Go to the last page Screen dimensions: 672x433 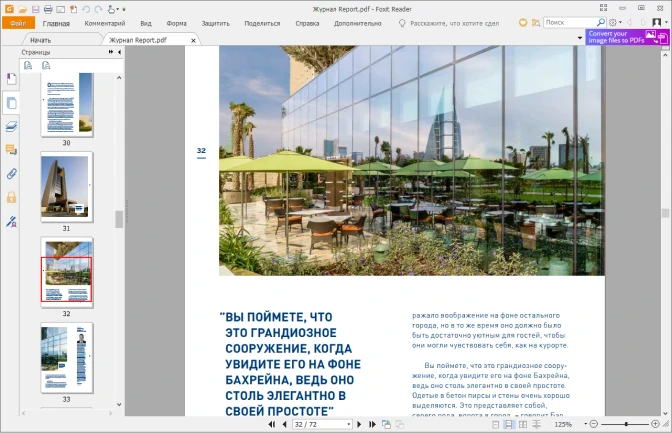coord(372,424)
